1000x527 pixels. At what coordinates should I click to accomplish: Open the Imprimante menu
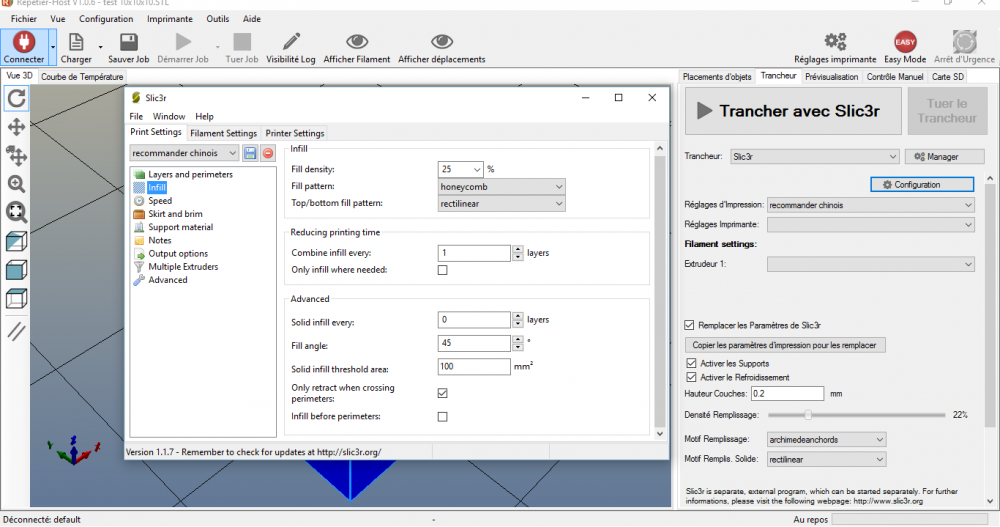point(170,19)
